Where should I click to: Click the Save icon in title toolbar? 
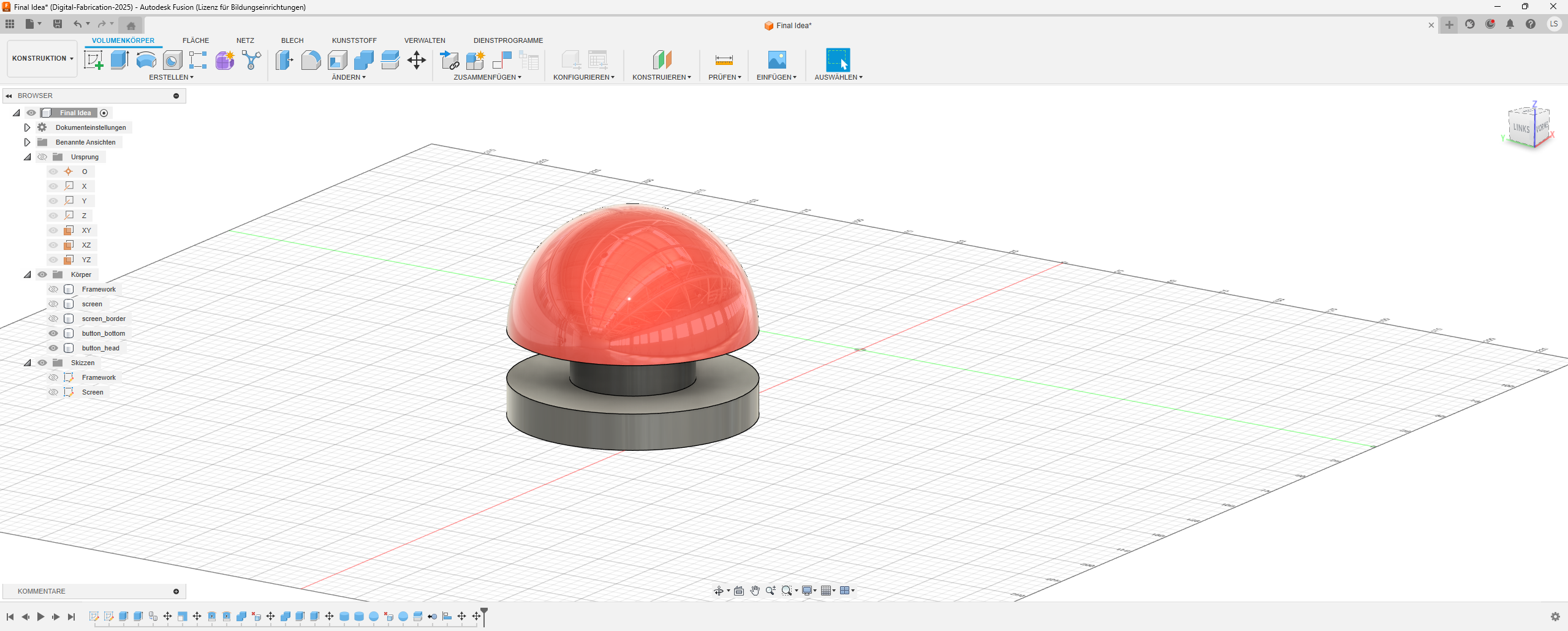click(58, 24)
